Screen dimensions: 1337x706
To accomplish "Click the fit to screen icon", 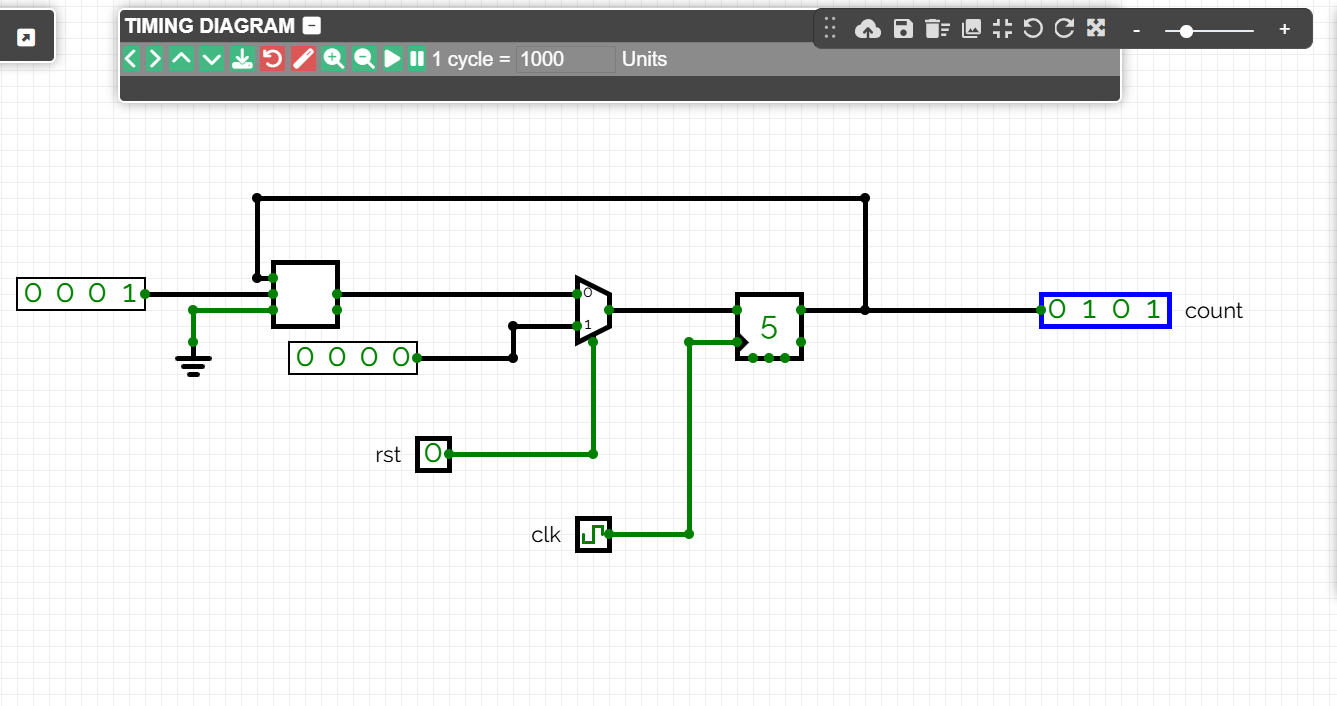I will 1002,29.
